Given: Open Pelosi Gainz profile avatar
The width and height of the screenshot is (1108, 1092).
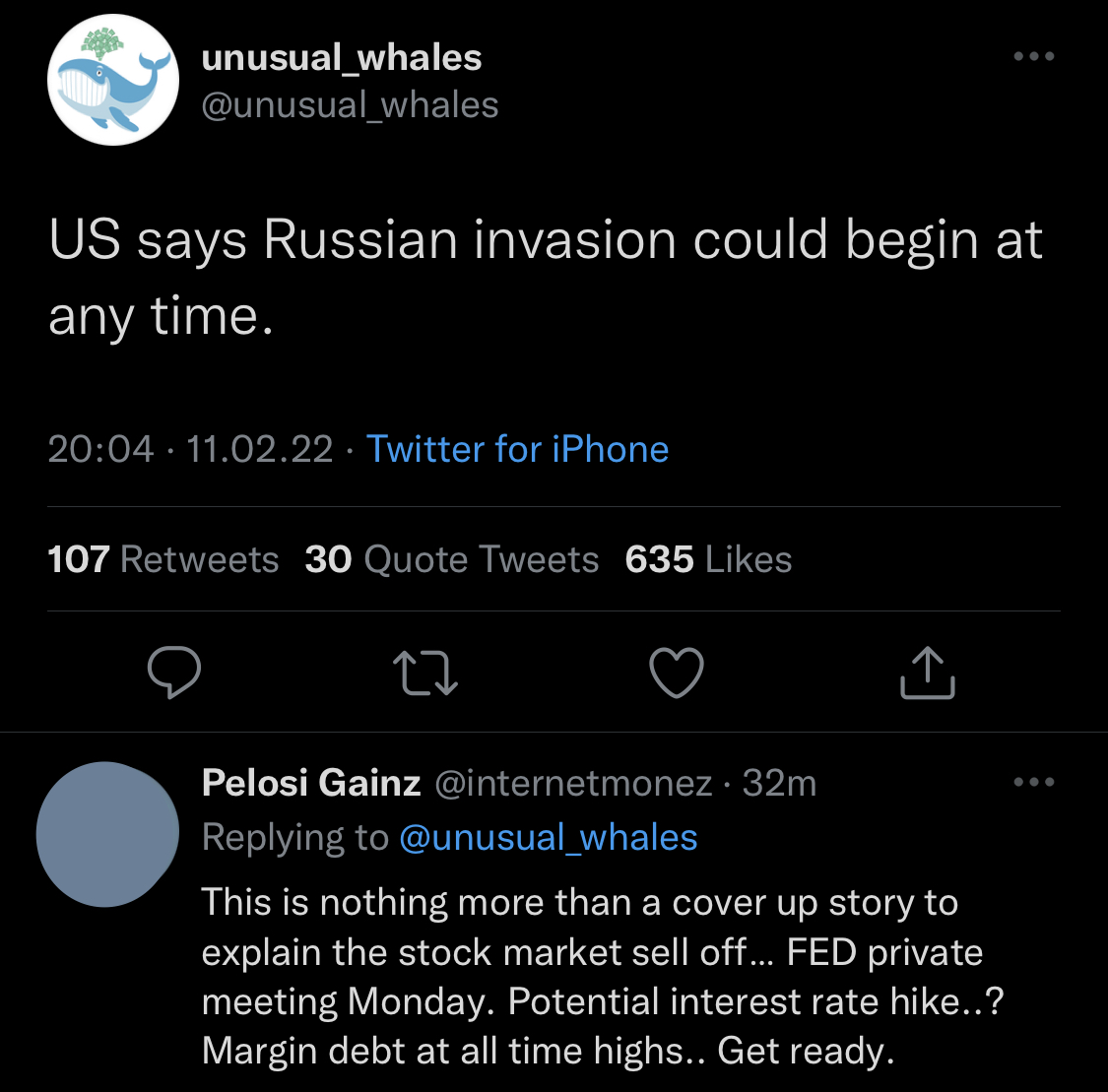Looking at the screenshot, I should (x=107, y=834).
